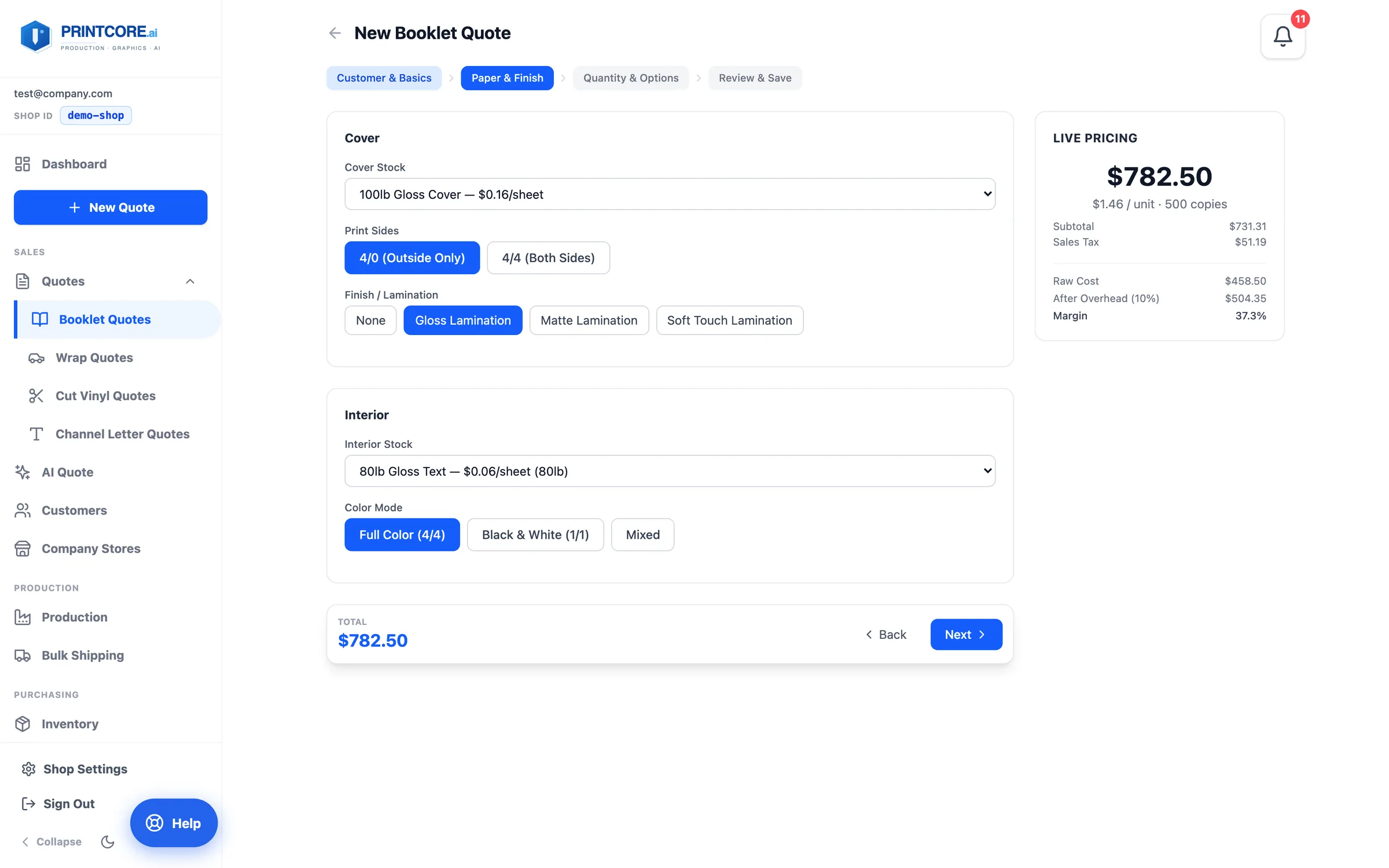Collapse the Quotes section chevron
Screen dimensions: 1389x868
point(190,281)
